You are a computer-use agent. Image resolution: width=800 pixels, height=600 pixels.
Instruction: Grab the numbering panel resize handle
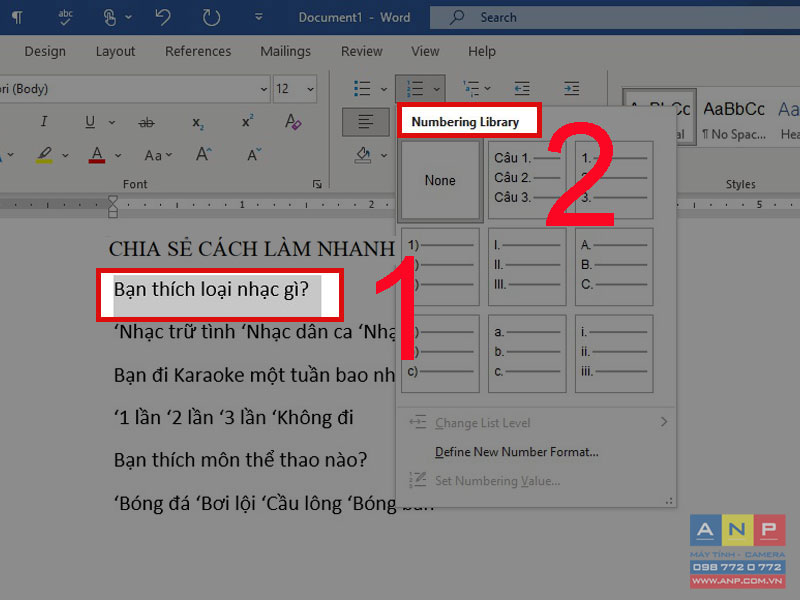[x=668, y=501]
